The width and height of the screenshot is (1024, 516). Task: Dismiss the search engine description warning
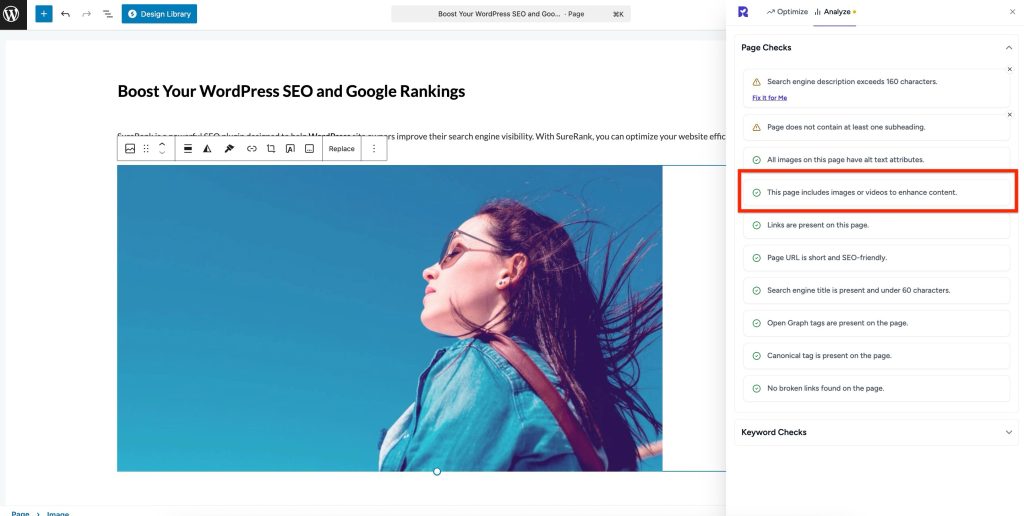pyautogui.click(x=1009, y=69)
